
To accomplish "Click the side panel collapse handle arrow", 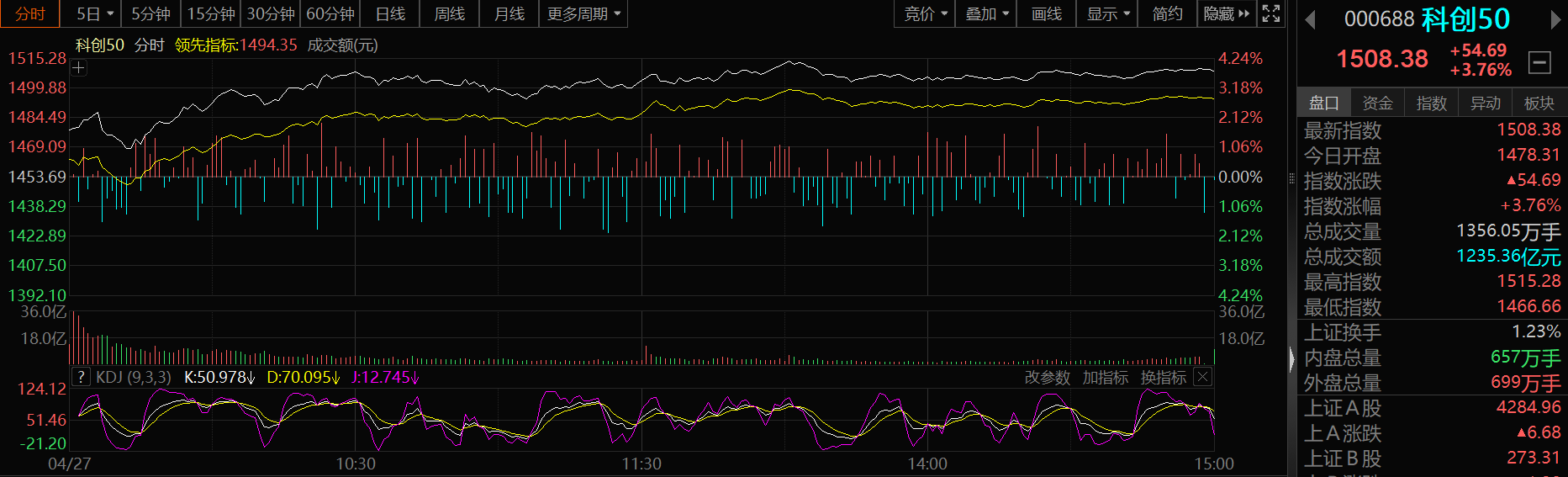I will (1292, 359).
